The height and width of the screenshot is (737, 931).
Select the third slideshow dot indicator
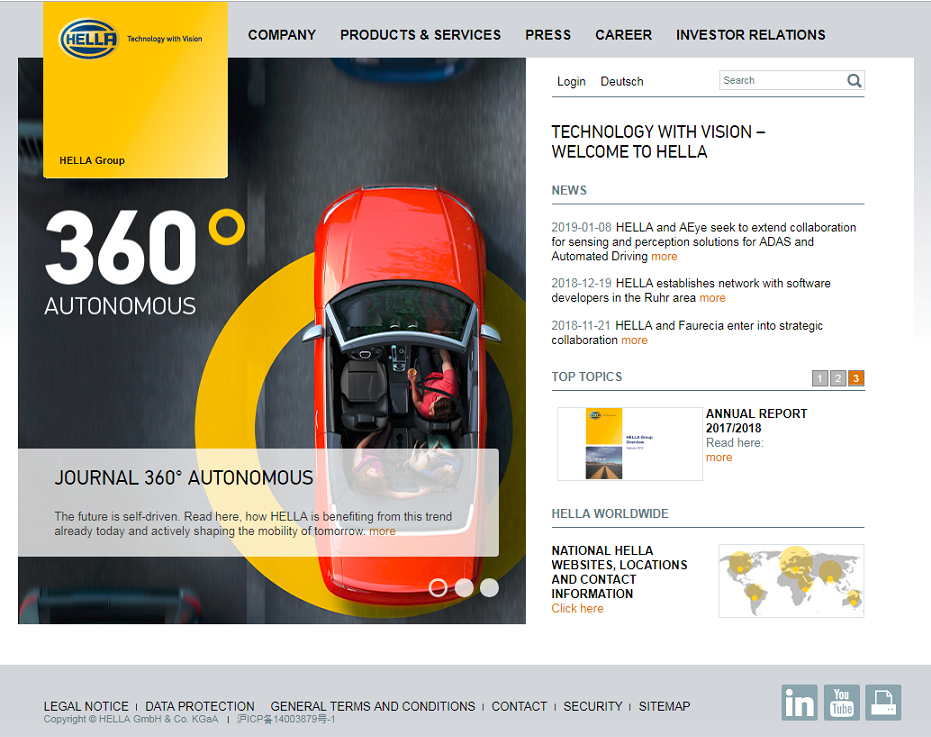click(x=489, y=588)
